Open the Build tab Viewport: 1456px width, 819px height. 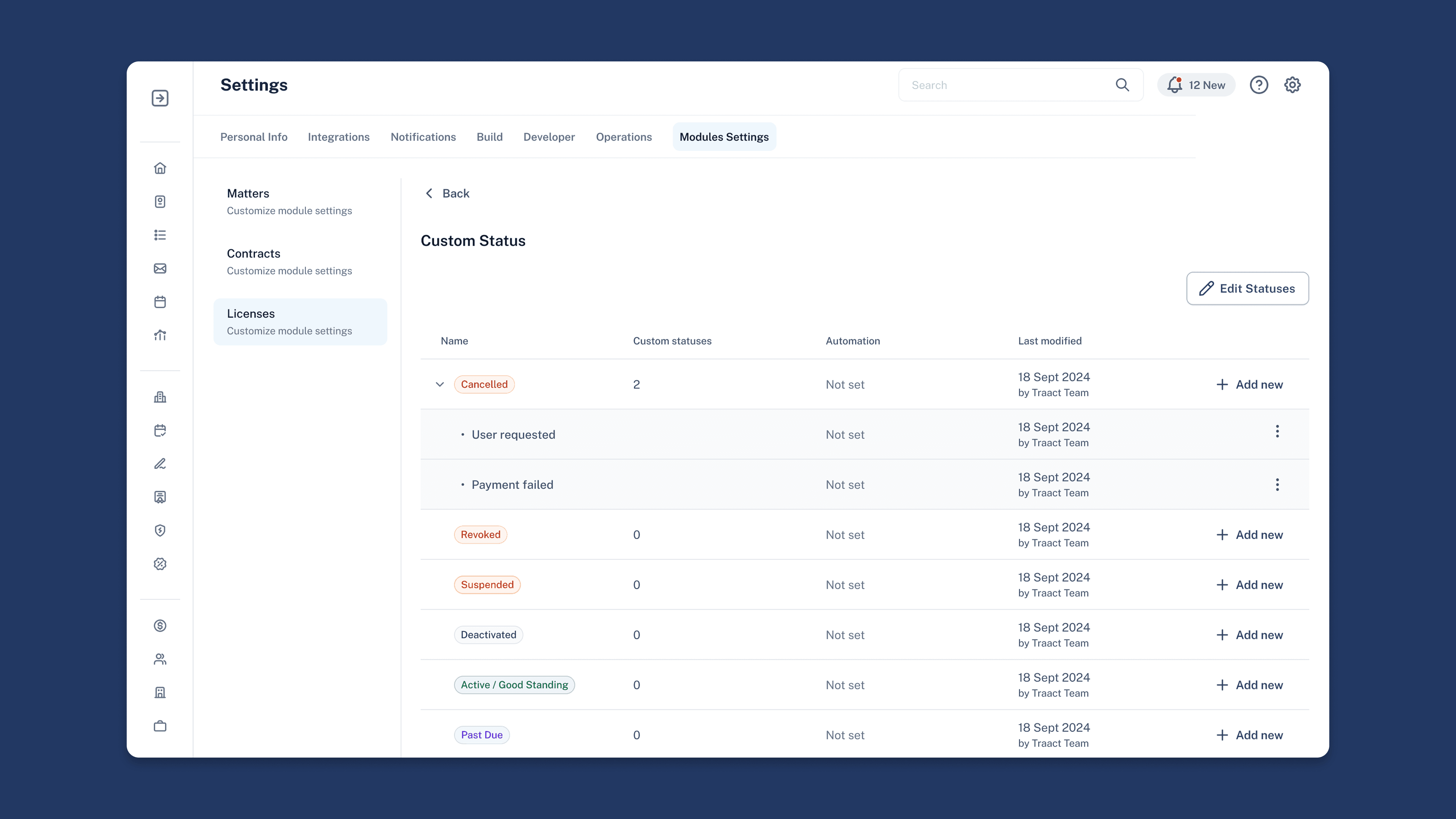coord(489,136)
